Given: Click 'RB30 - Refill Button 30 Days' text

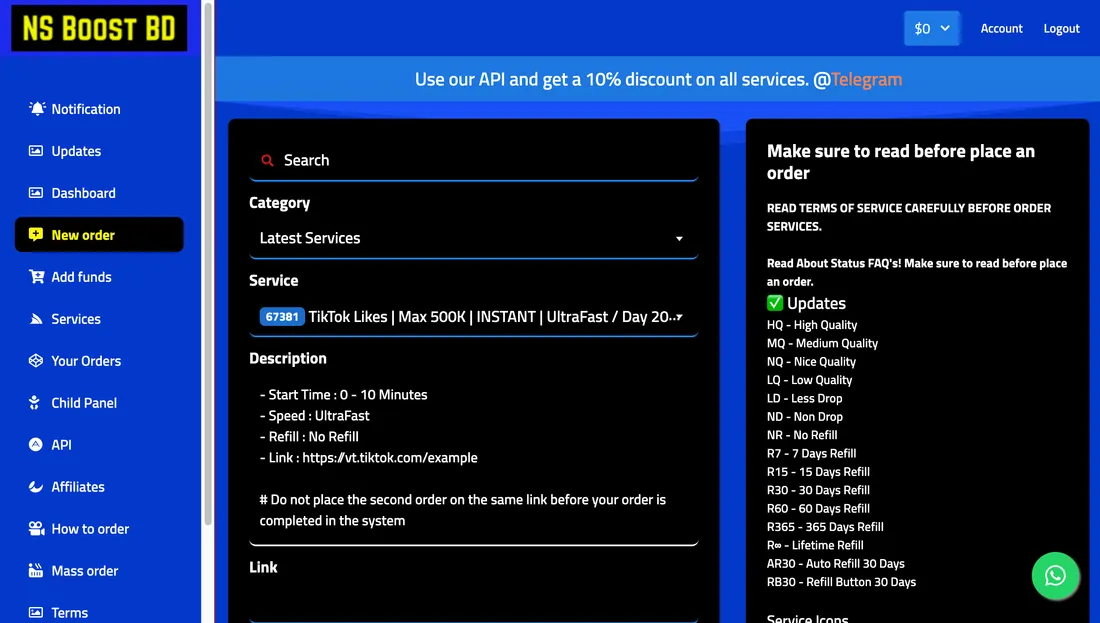Looking at the screenshot, I should tap(841, 582).
